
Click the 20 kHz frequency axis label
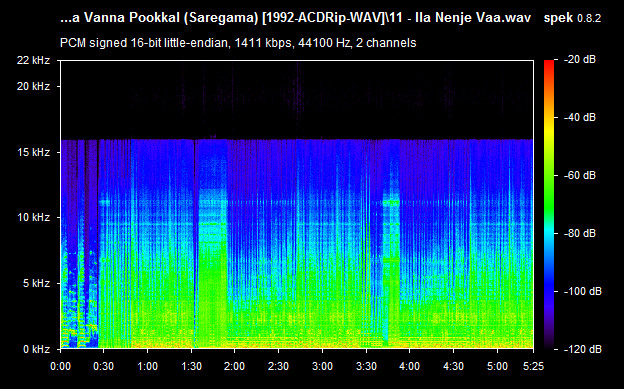pyautogui.click(x=33, y=86)
